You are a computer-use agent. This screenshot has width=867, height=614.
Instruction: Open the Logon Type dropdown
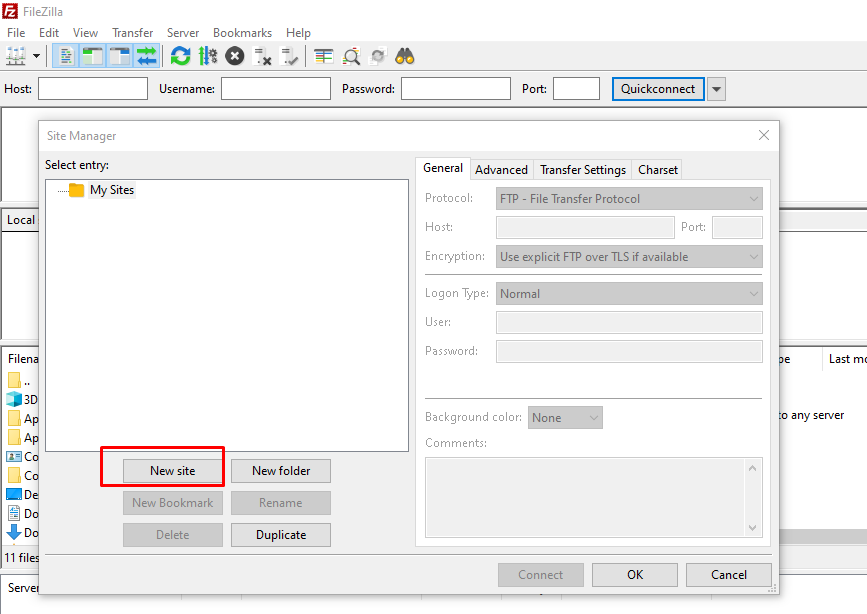[x=629, y=294]
